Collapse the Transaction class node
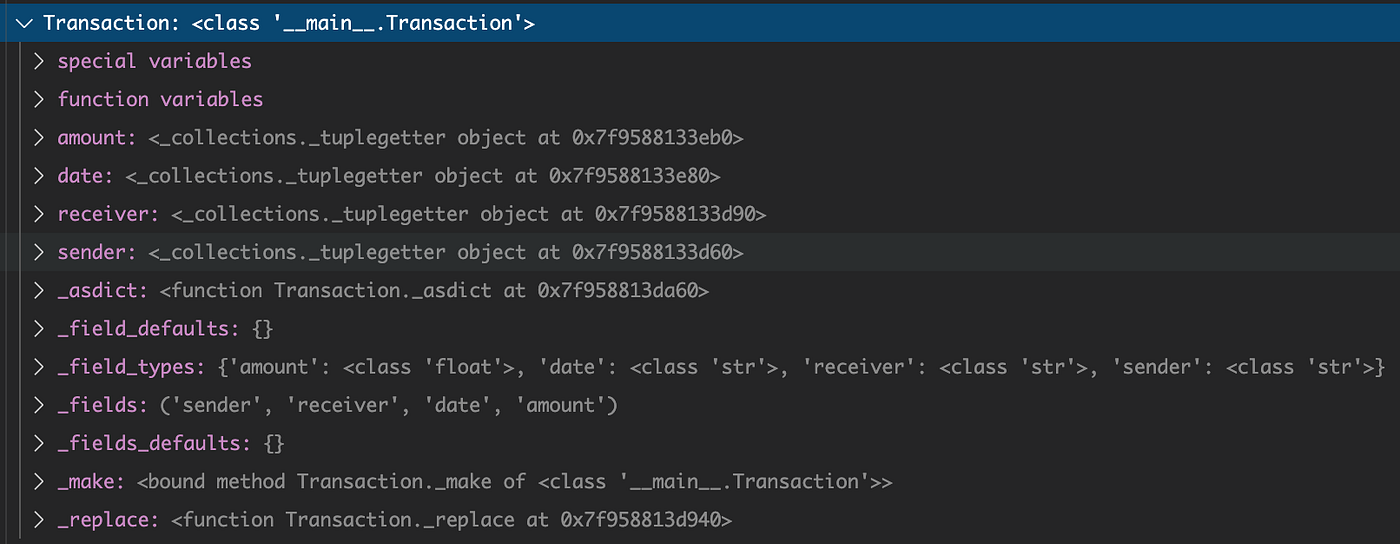Viewport: 1400px width, 544px height. 25,23
